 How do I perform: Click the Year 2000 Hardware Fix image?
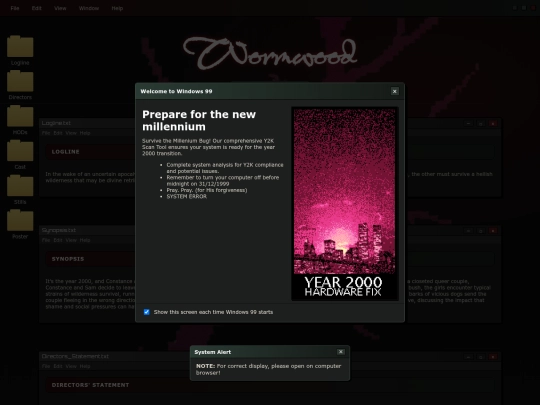[x=345, y=204]
